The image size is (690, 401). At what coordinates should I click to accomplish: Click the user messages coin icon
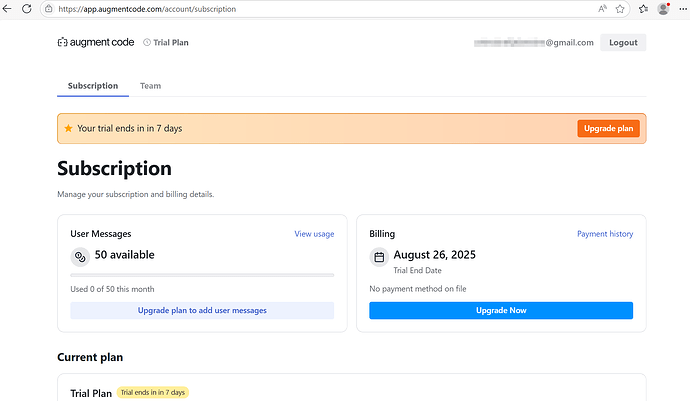(80, 256)
